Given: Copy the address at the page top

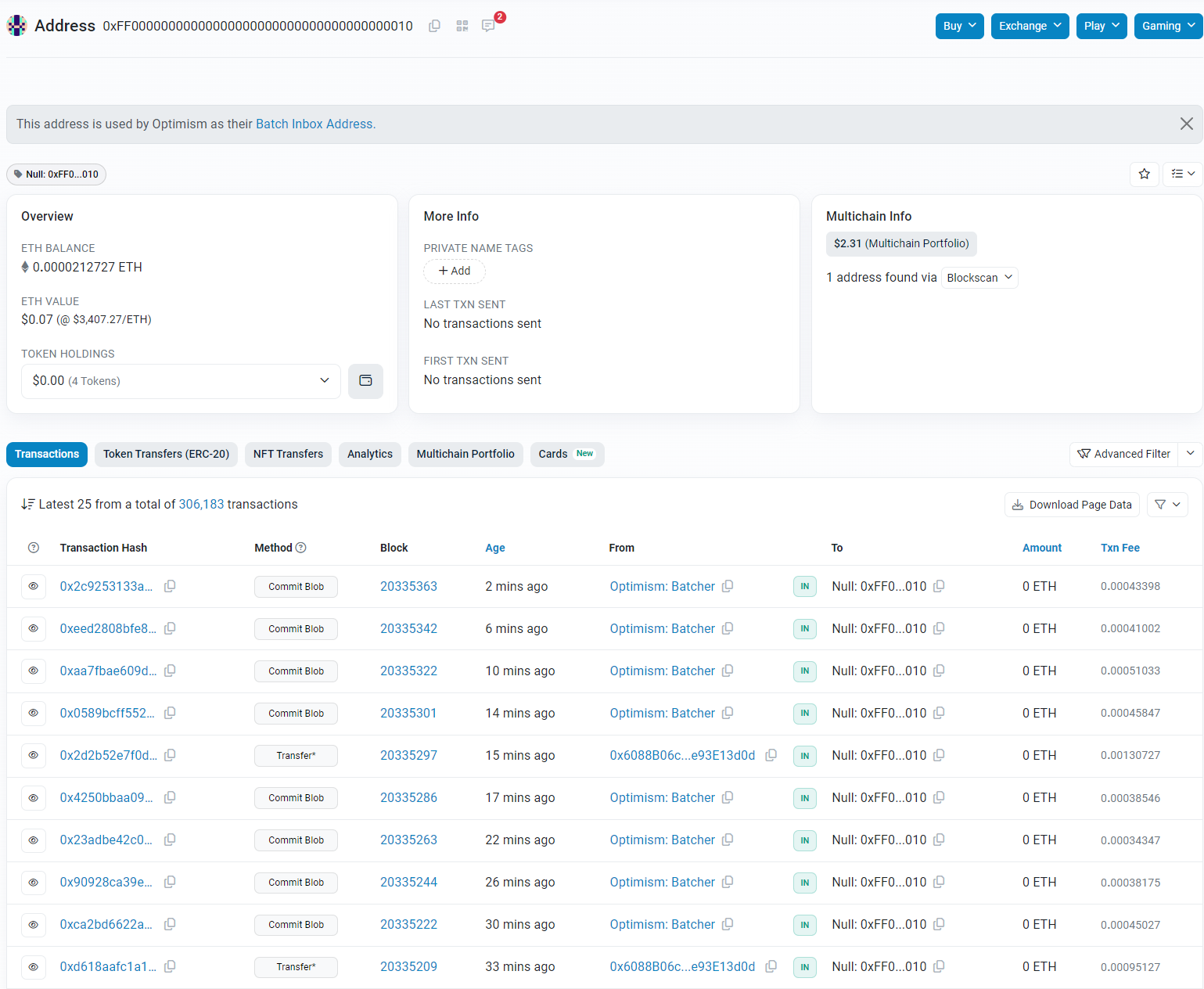Looking at the screenshot, I should click(x=434, y=26).
